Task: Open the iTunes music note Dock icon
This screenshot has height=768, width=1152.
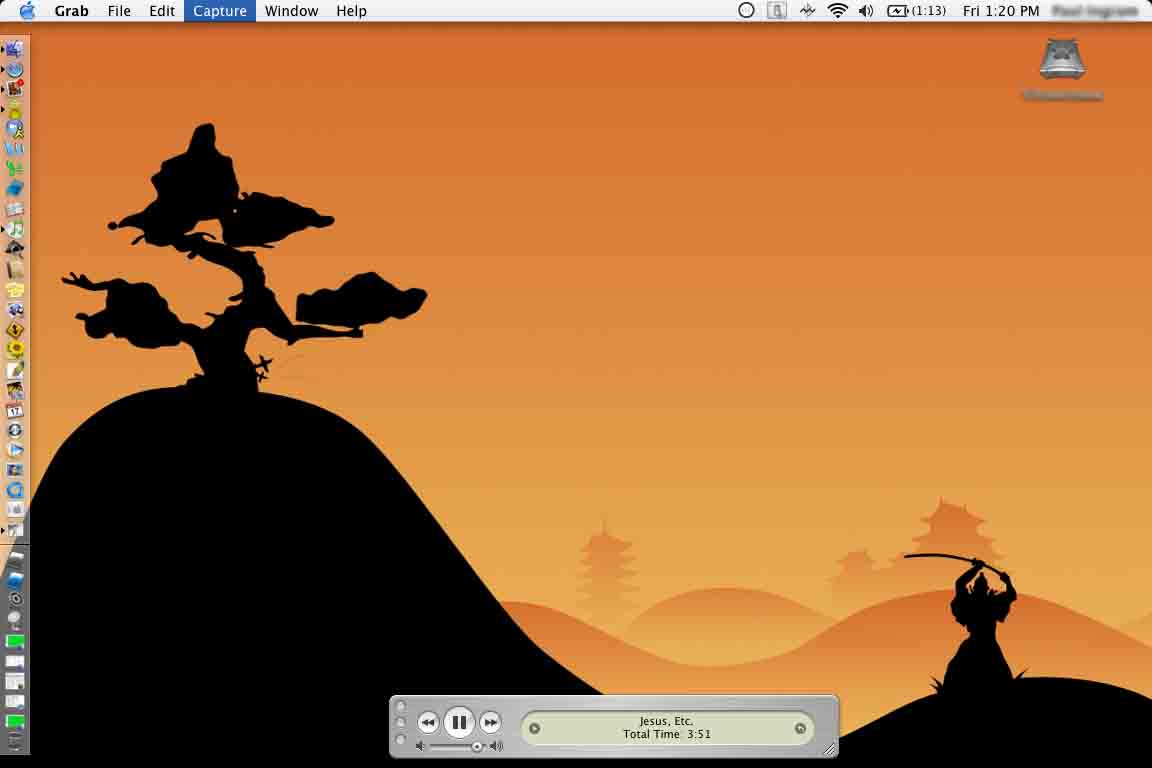Action: 15,229
